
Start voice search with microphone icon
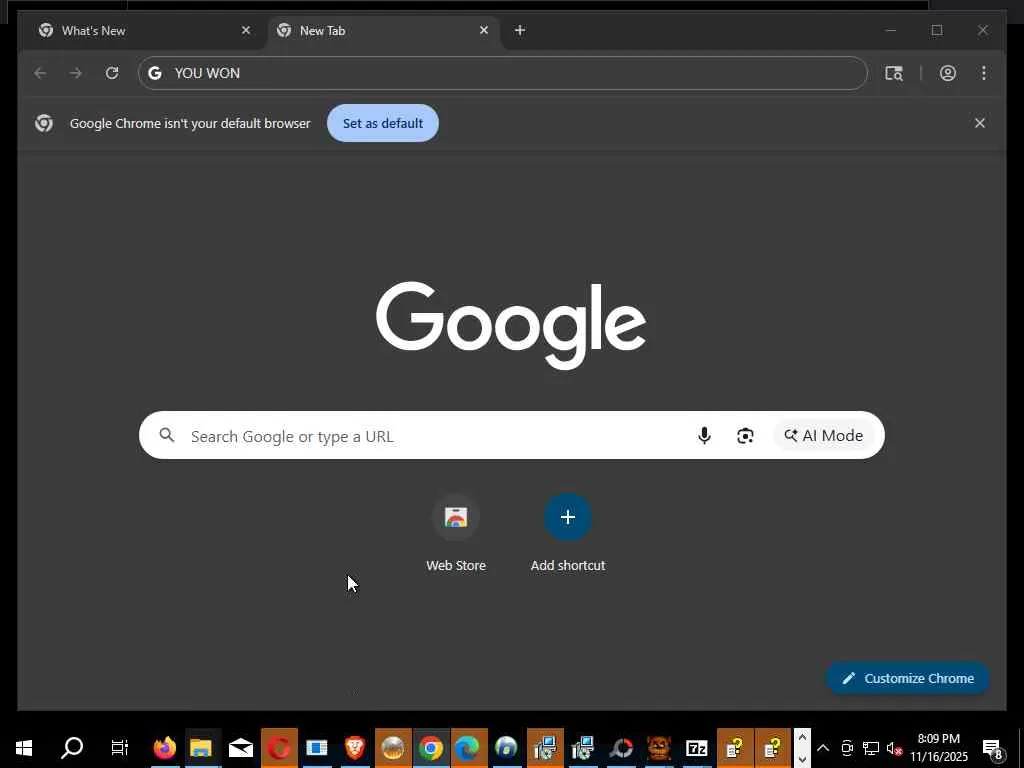704,436
